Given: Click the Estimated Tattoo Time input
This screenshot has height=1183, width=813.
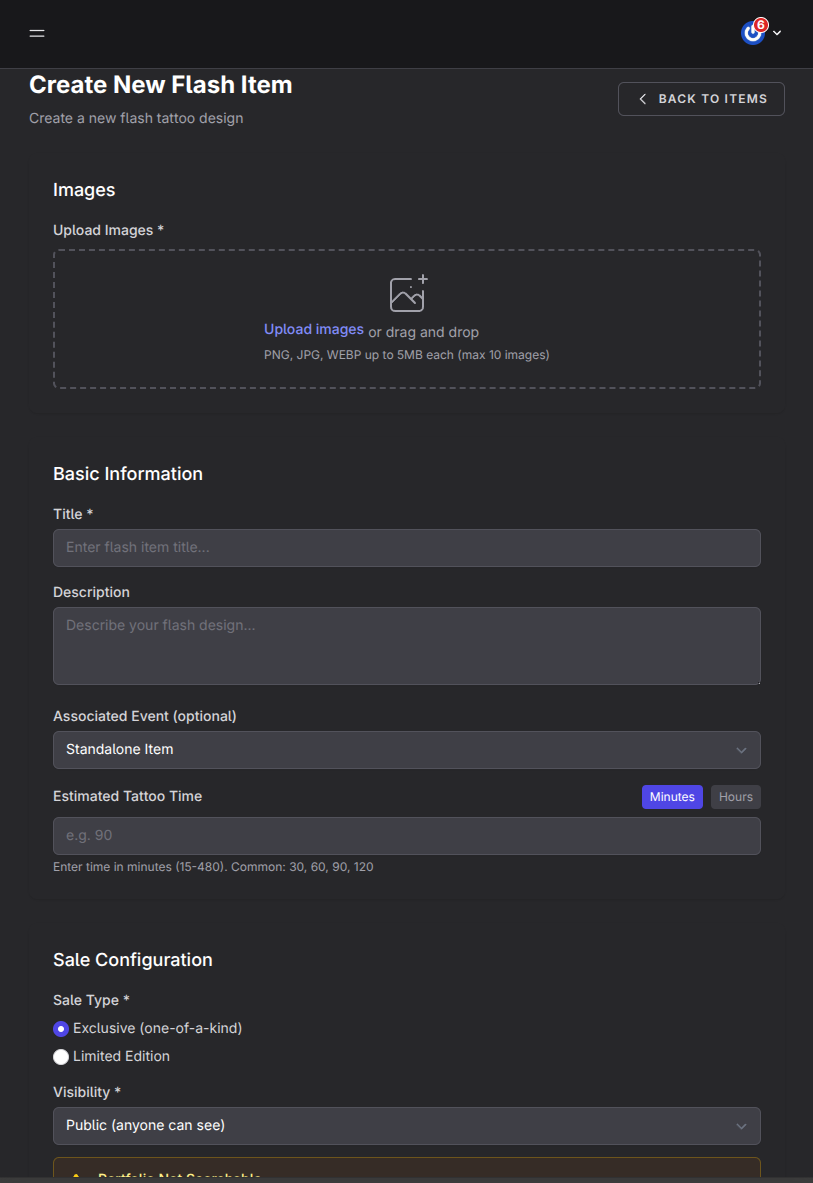Looking at the screenshot, I should coord(406,835).
